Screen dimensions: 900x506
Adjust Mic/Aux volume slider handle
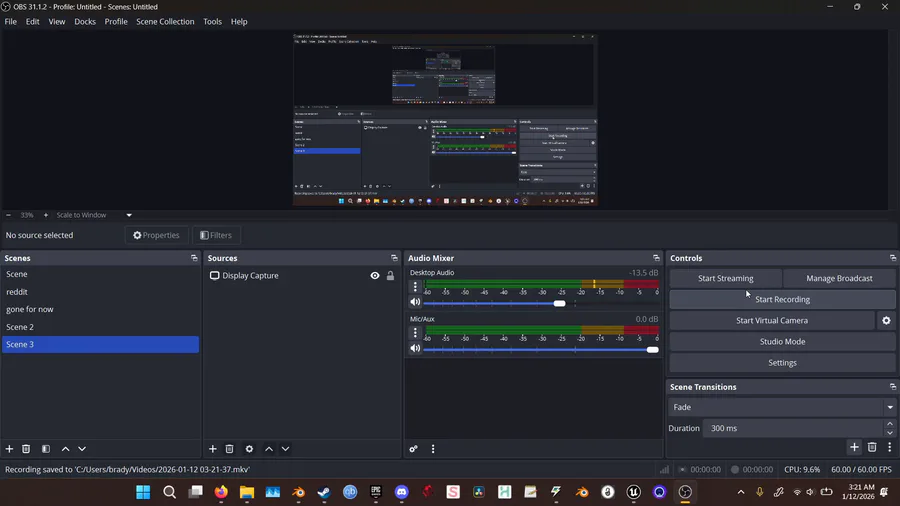[x=653, y=349]
